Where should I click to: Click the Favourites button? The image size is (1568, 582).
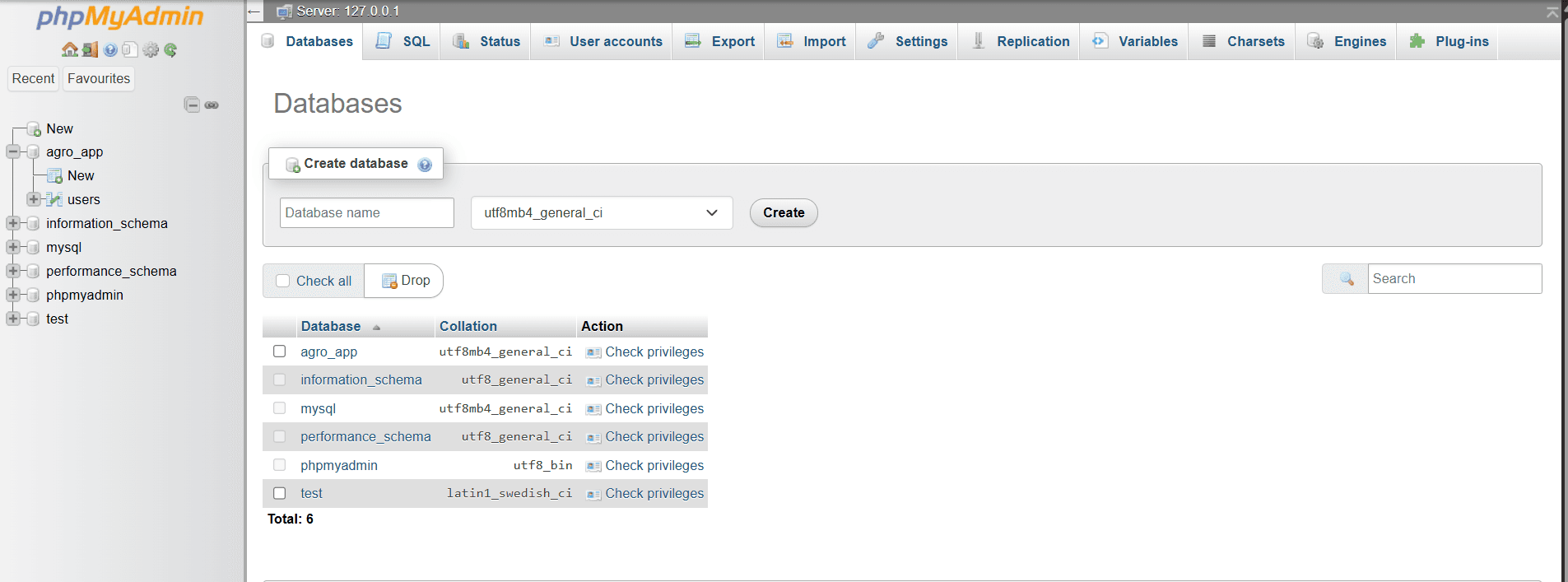(x=99, y=78)
